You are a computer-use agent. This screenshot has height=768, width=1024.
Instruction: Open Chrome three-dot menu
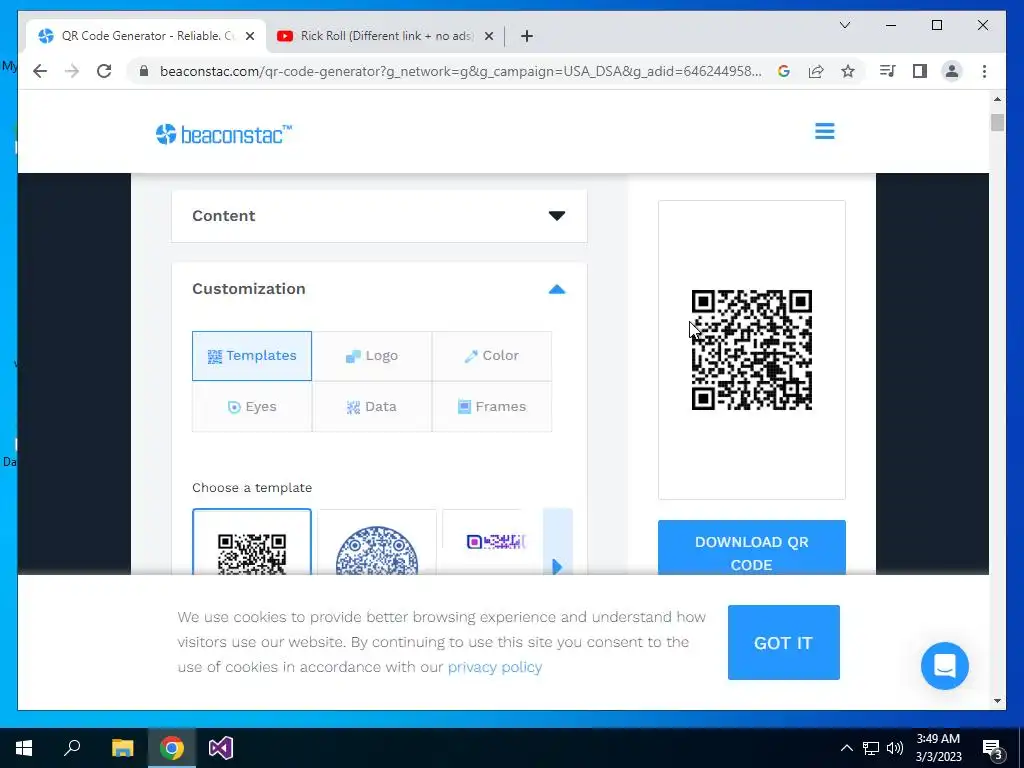pyautogui.click(x=984, y=71)
